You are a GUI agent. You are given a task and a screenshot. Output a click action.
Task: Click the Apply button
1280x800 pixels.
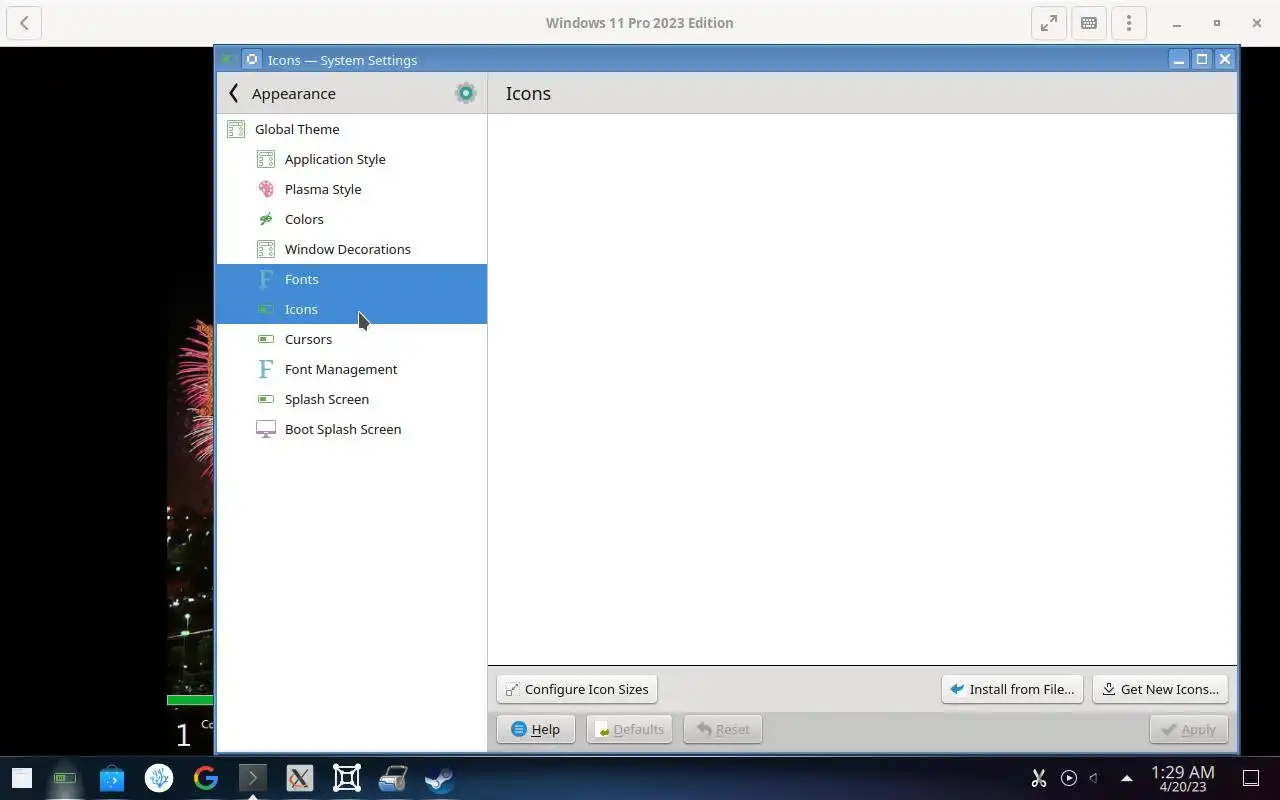coord(1189,729)
